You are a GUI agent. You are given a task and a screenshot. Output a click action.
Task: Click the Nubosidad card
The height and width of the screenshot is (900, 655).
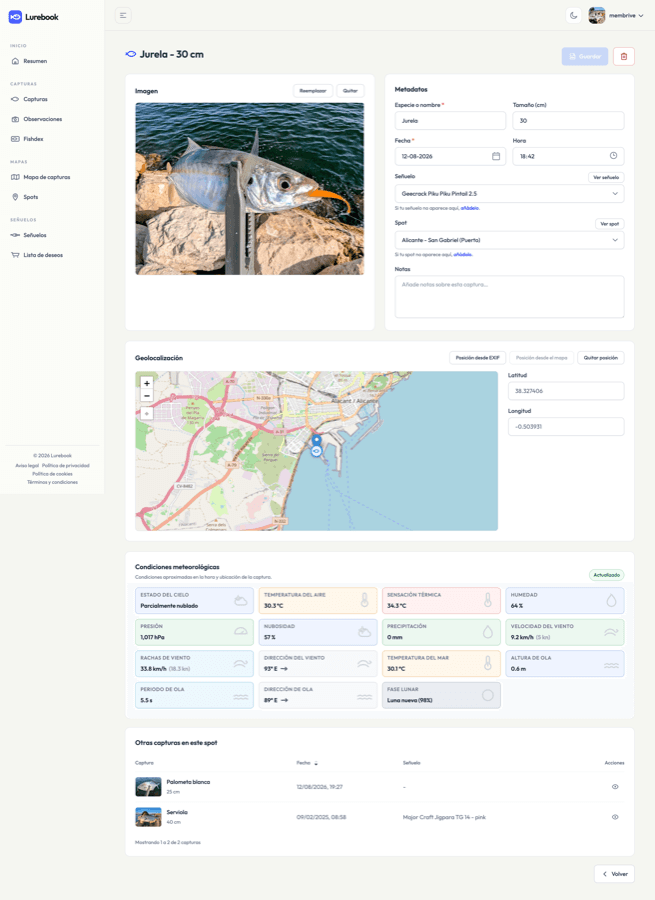(317, 632)
